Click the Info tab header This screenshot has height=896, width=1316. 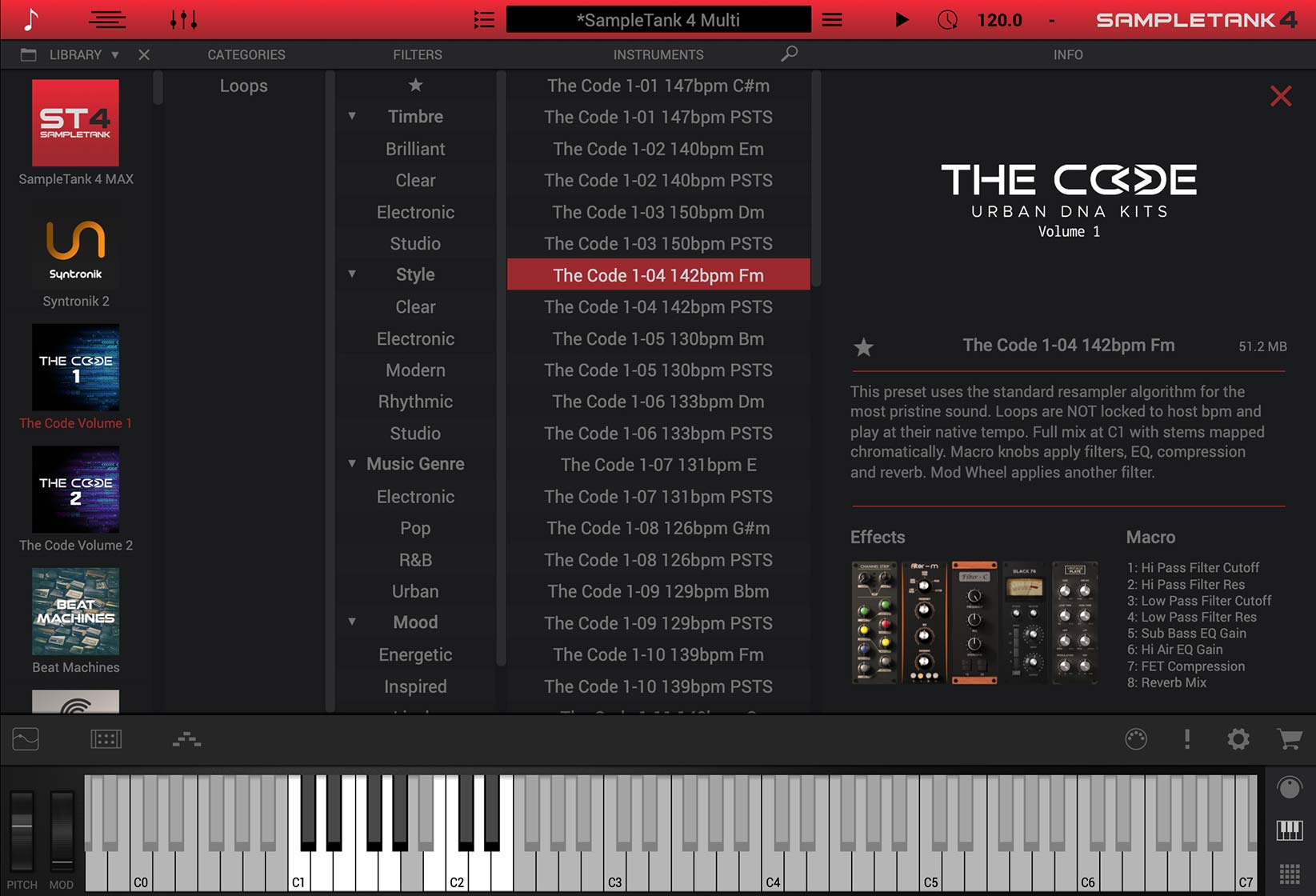click(x=1068, y=54)
